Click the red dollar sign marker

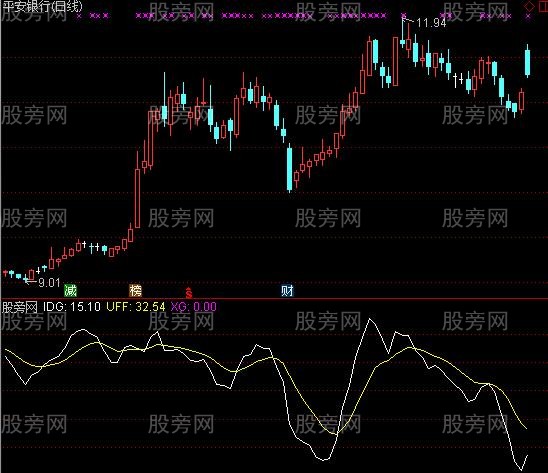point(189,293)
